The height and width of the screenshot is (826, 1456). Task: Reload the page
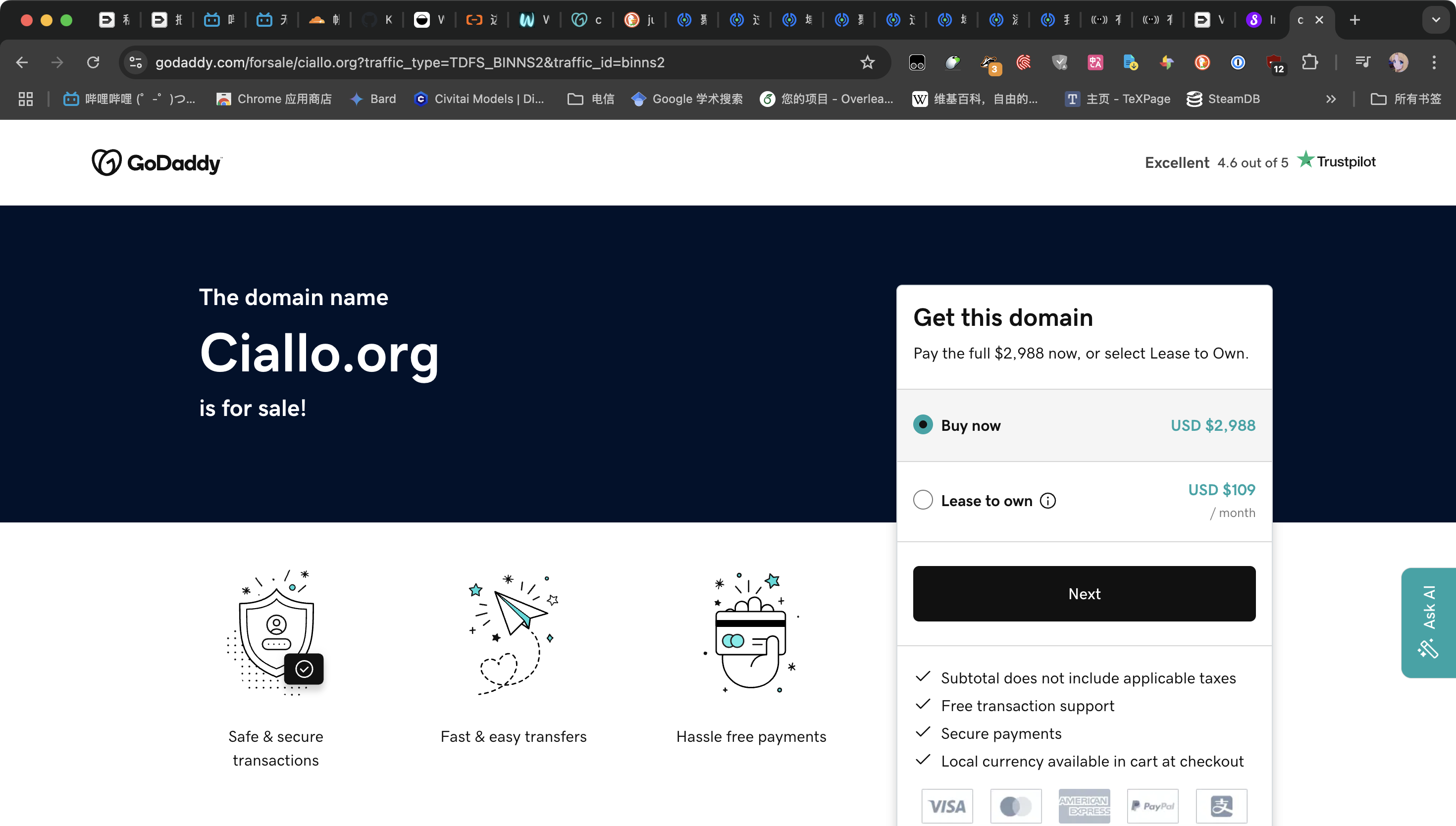click(x=93, y=62)
